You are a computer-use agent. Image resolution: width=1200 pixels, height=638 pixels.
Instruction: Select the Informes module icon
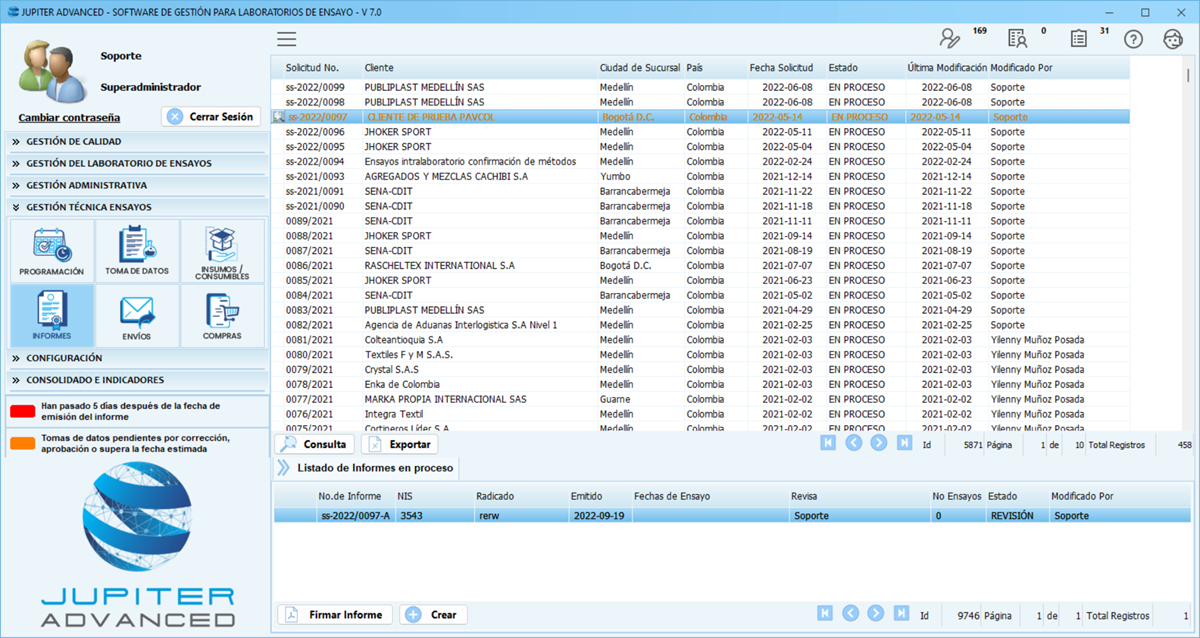[52, 315]
